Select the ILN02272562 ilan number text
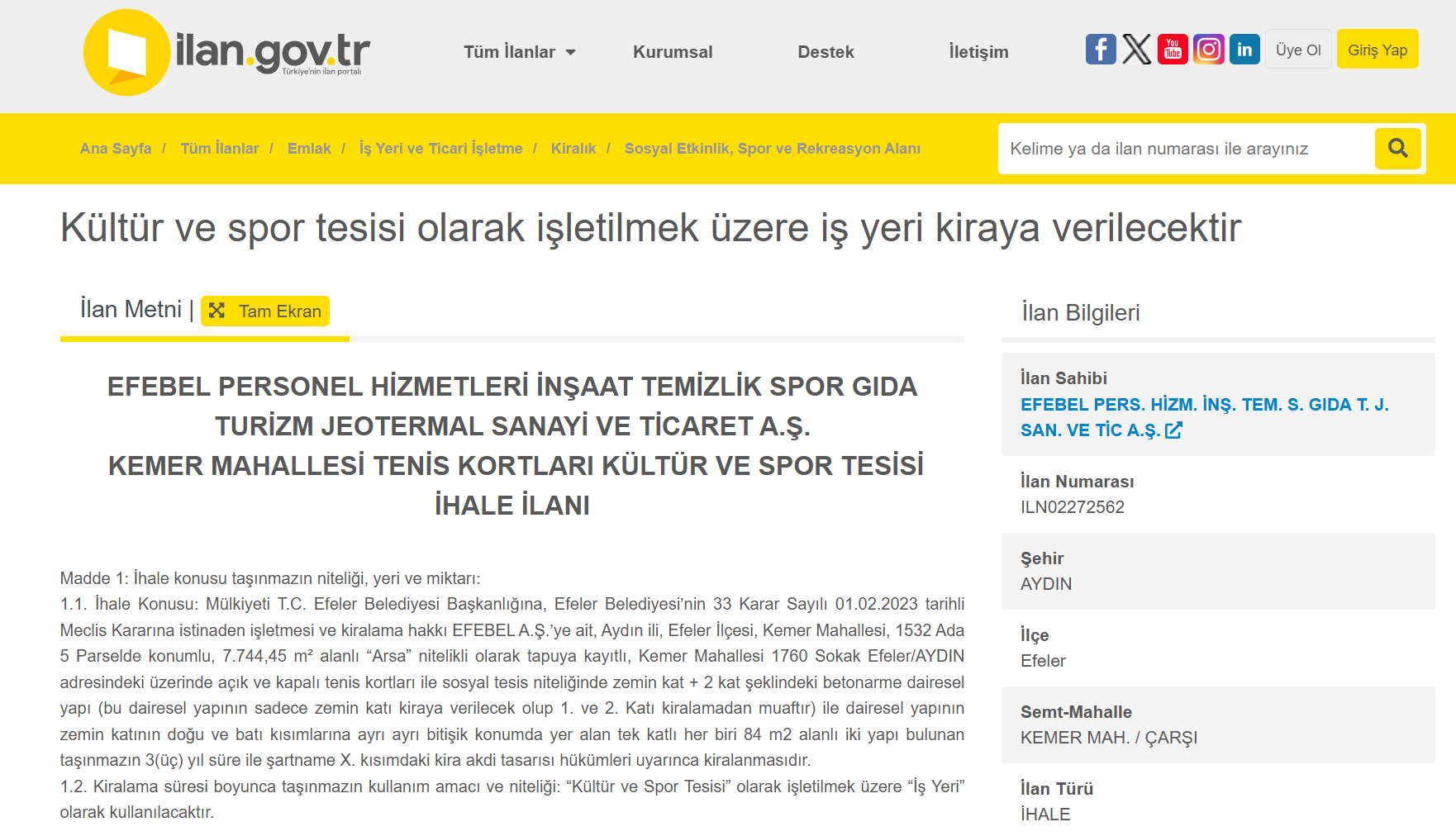 click(x=1073, y=507)
